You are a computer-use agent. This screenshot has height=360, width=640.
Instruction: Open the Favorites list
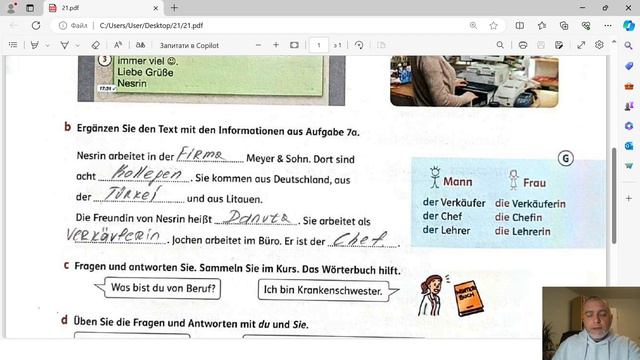point(542,25)
